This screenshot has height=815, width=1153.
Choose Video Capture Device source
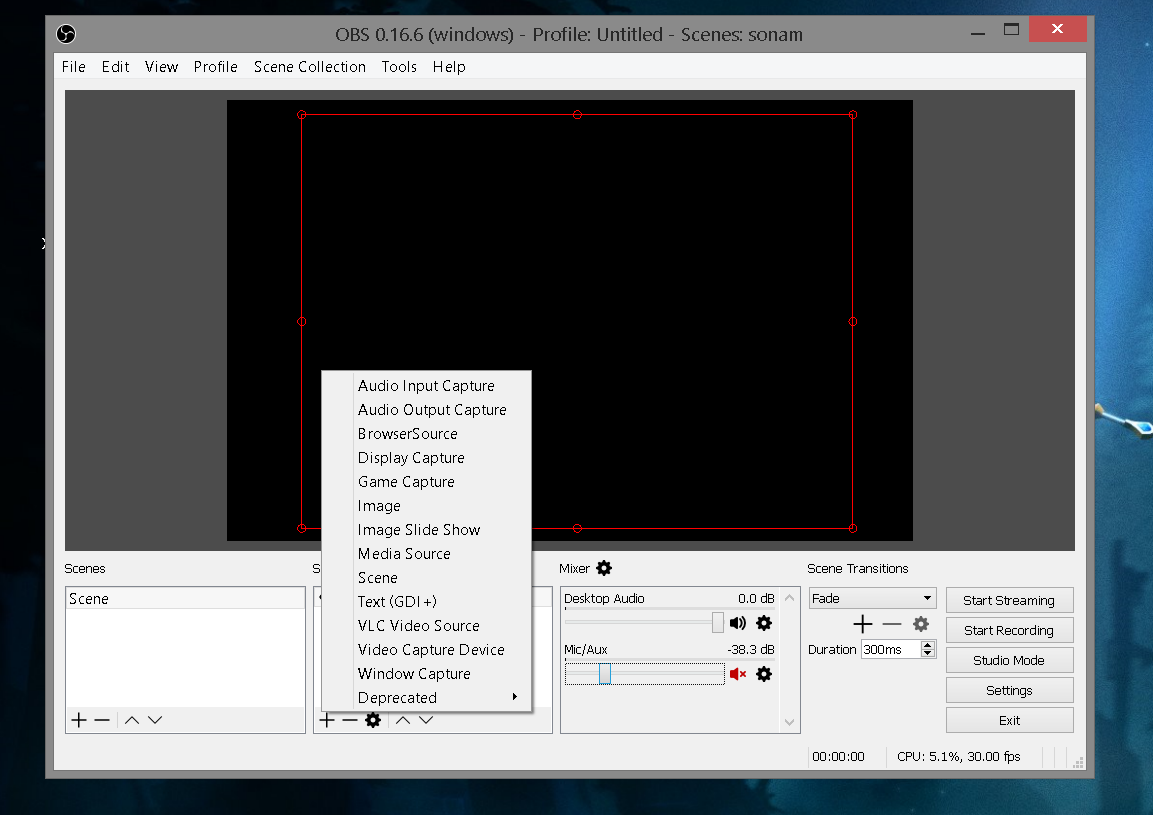426,649
